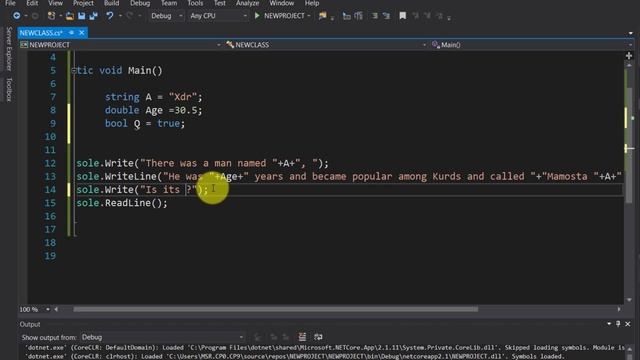Open the File menu
Image resolution: width=640 pixels, height=360 pixels.
coord(10,3)
